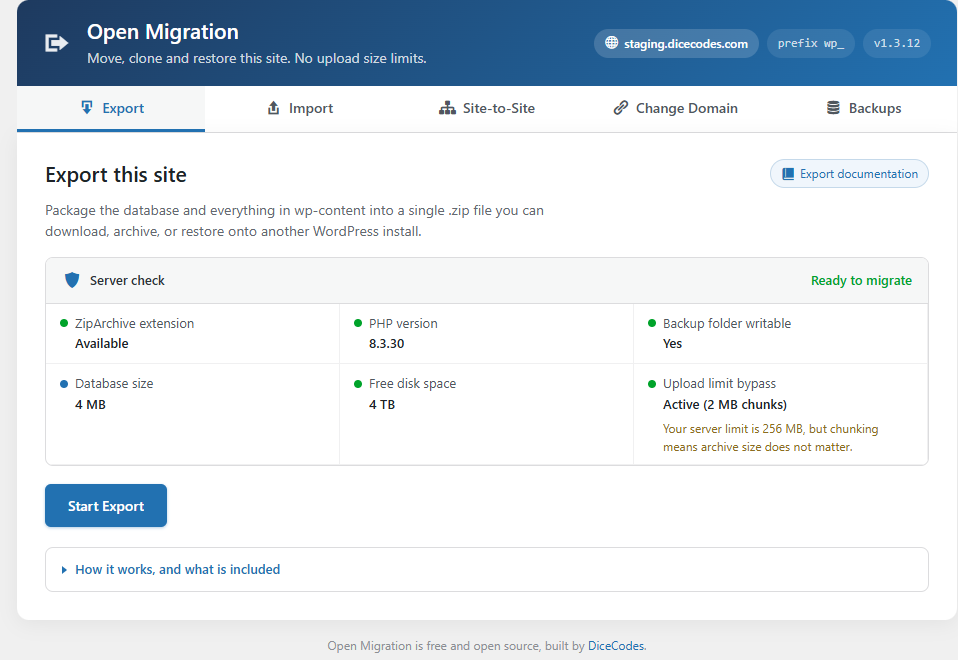Click the Site-to-Site network icon
Screen dimensions: 958x660
click(447, 108)
